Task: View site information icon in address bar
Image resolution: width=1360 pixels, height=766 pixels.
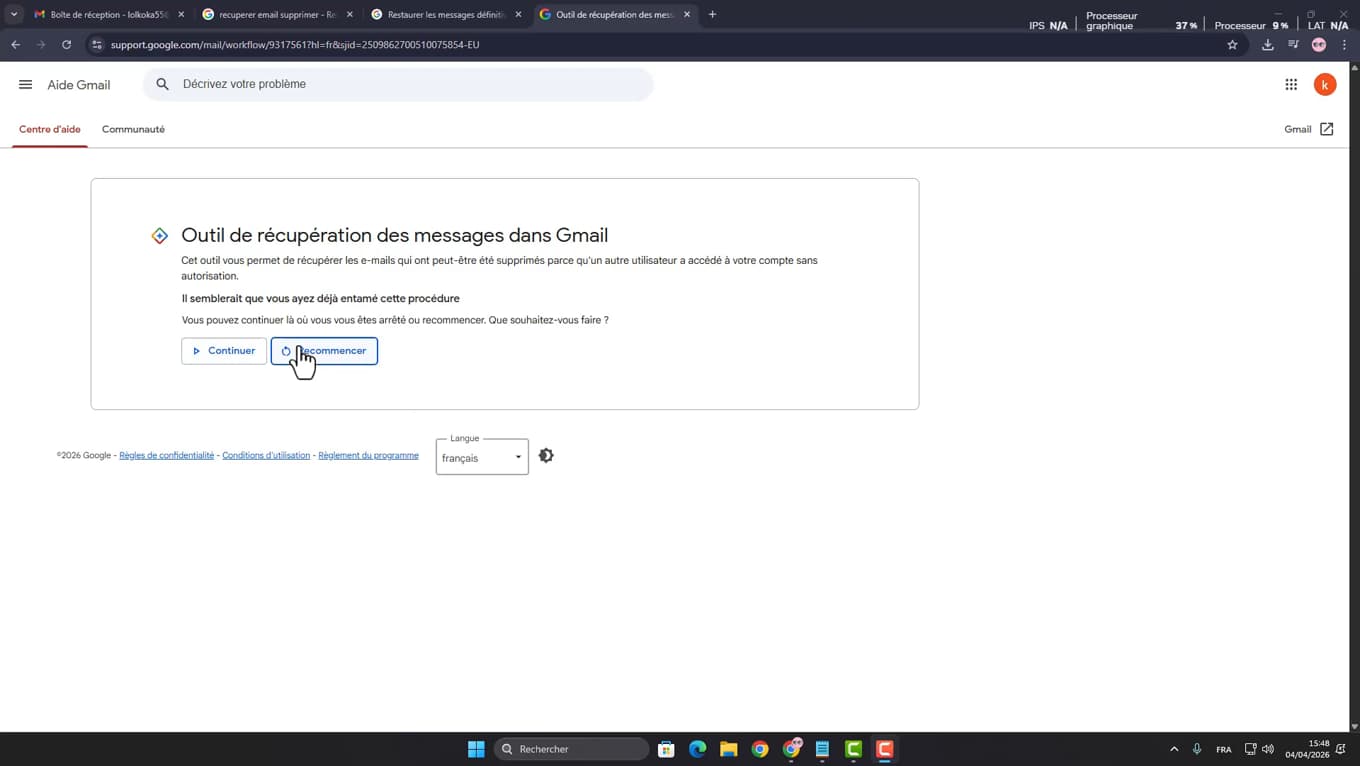Action: click(x=97, y=45)
